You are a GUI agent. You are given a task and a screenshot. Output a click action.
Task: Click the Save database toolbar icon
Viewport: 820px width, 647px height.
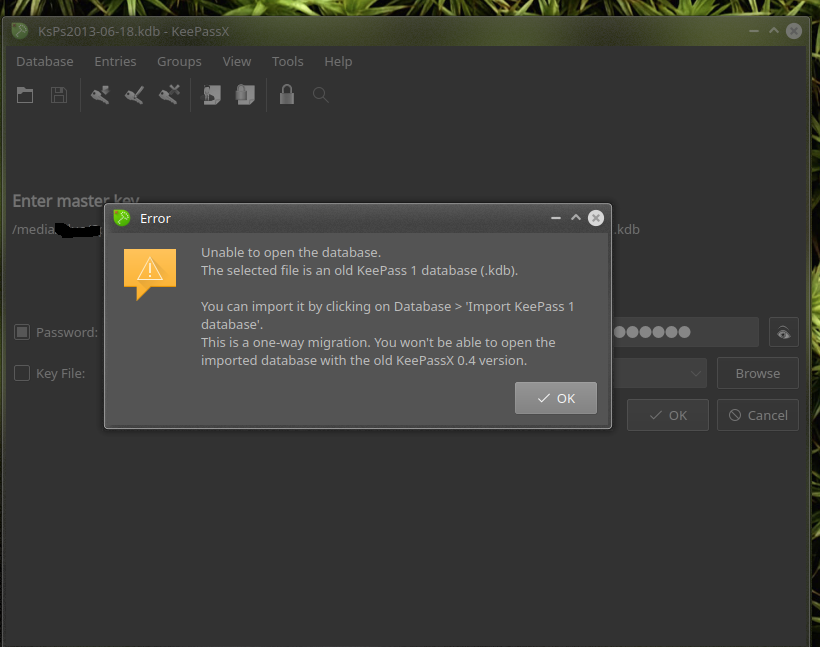[x=58, y=94]
